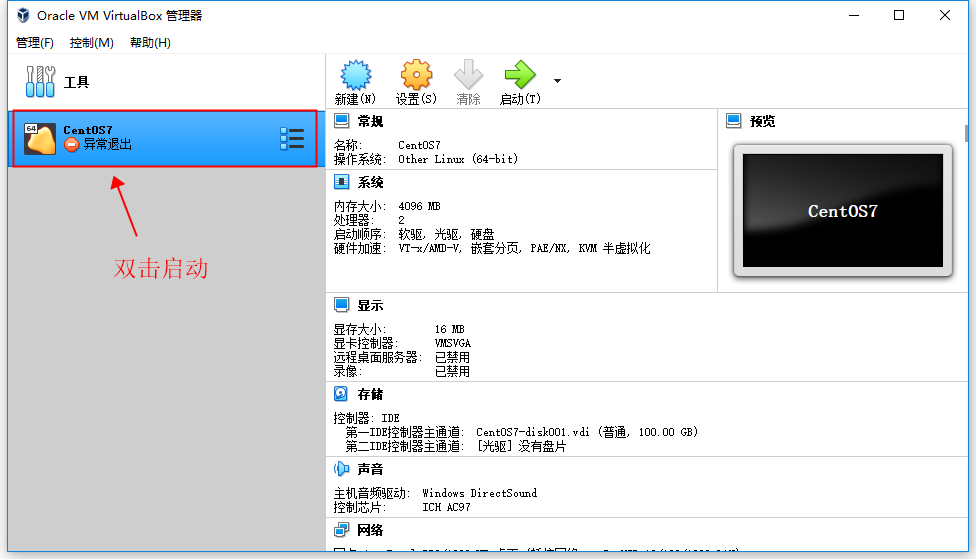
Task: Open the 存储 section header link
Action: pos(370,395)
